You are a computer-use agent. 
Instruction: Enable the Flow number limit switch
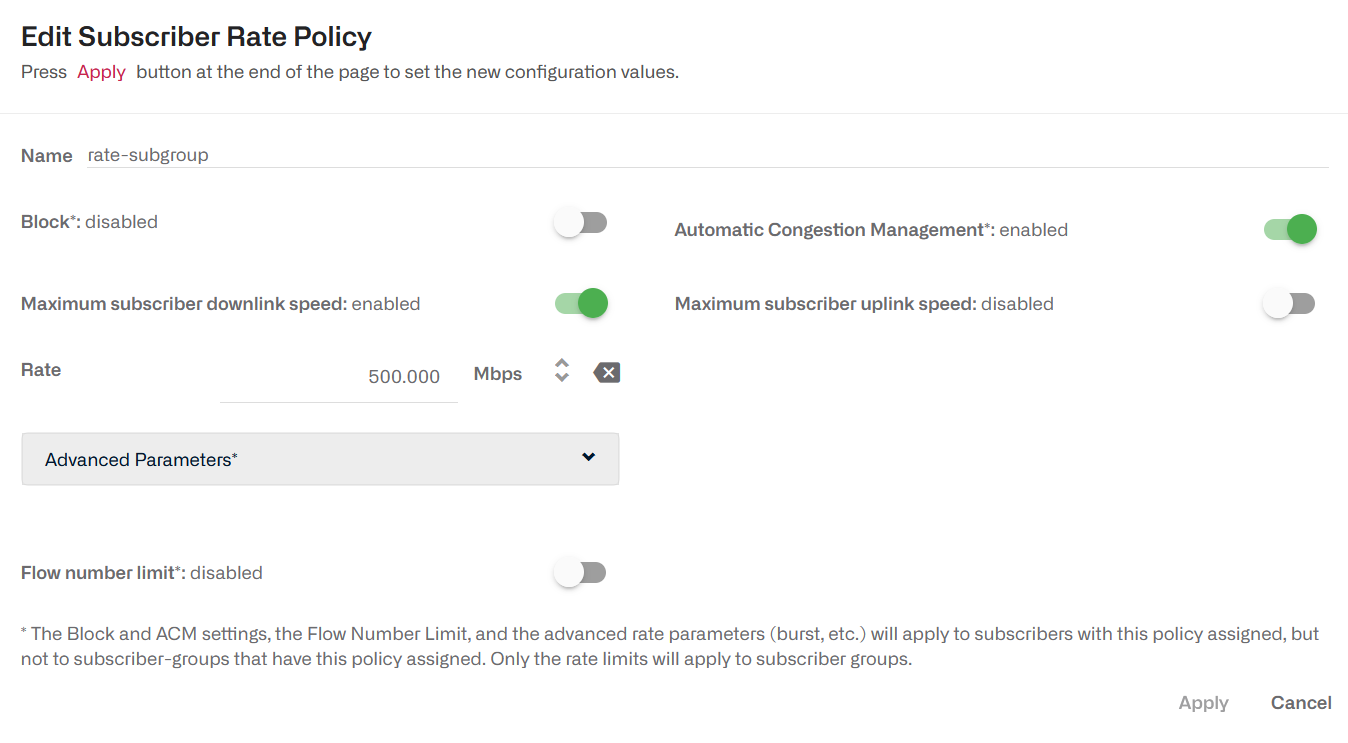pos(581,573)
